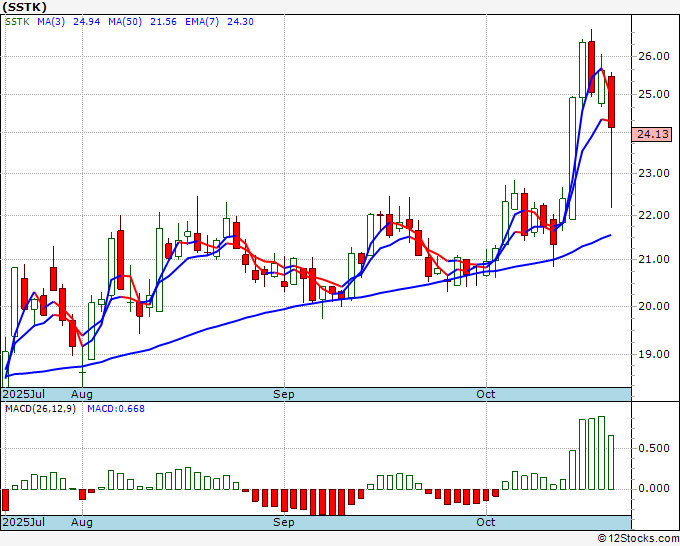680x546 pixels.
Task: Click the 12Stocks.com copyright text
Action: coord(638,539)
